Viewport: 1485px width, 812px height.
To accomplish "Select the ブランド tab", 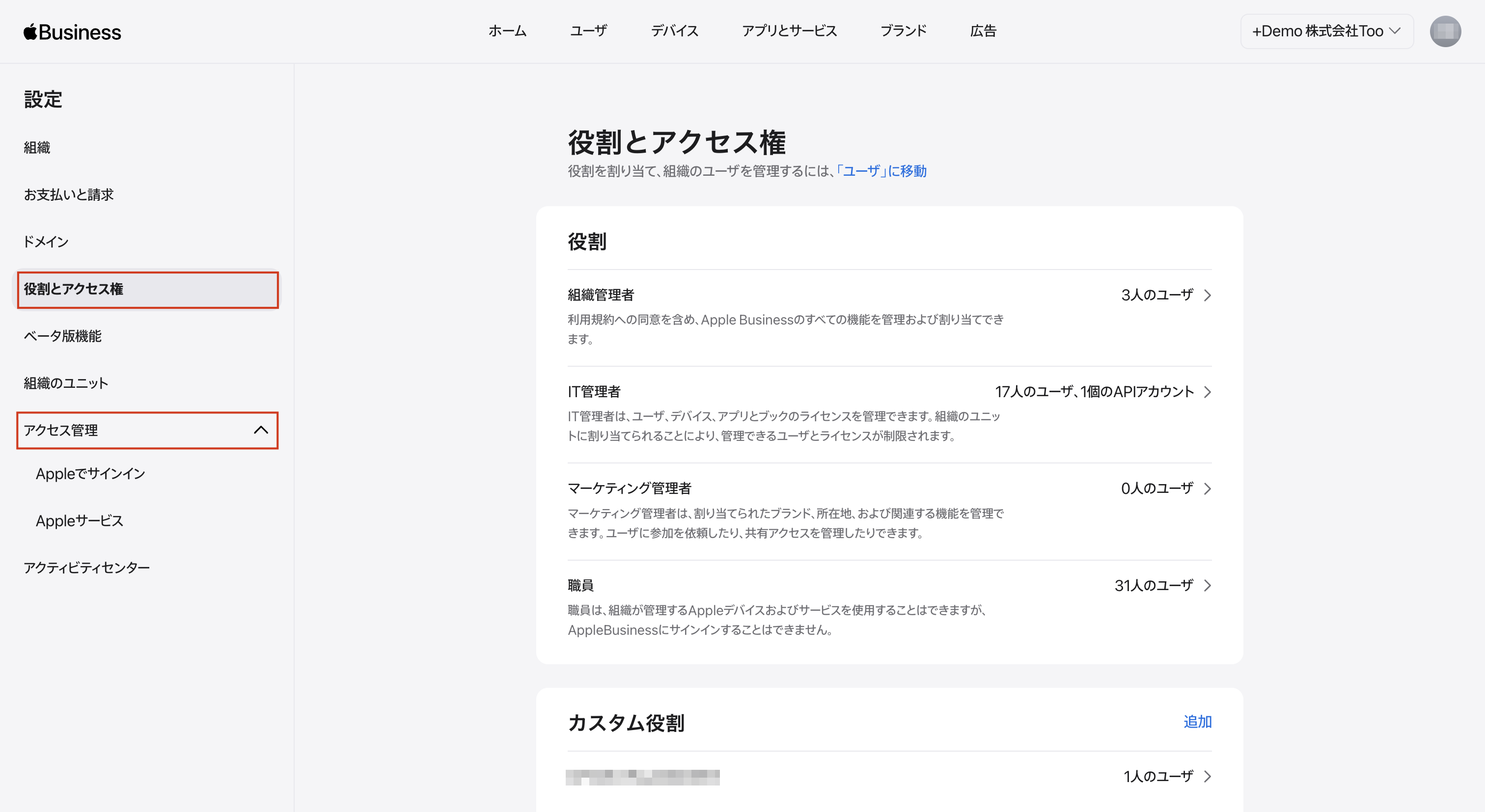I will tap(904, 31).
